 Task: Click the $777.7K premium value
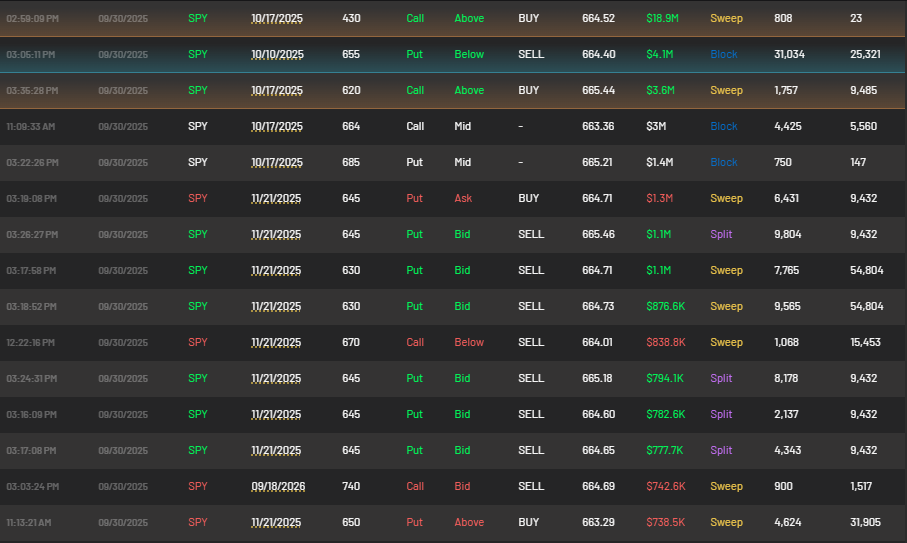tap(665, 449)
